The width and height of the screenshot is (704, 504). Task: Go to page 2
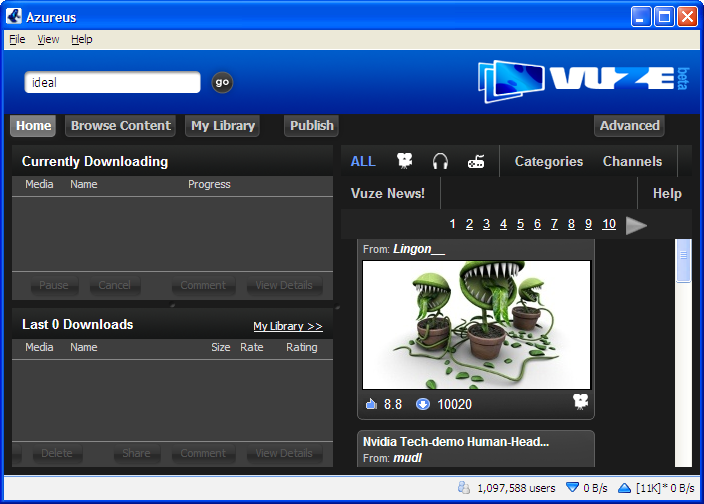(x=469, y=224)
